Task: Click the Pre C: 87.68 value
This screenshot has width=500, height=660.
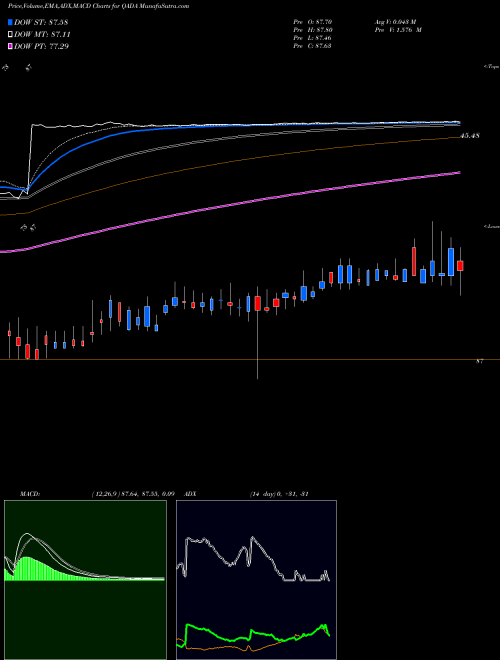Action: (312, 46)
